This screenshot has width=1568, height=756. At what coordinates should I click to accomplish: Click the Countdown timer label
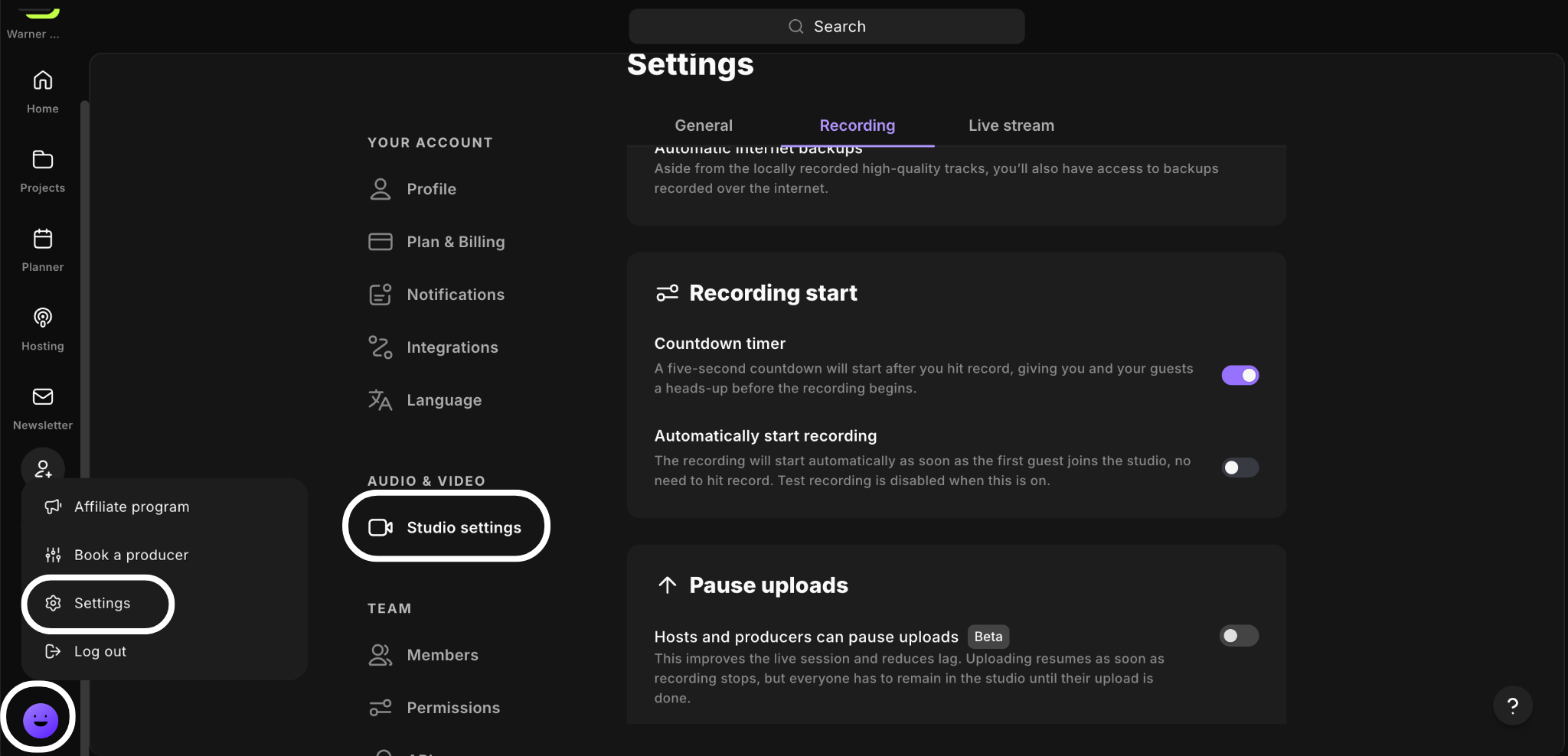tap(720, 344)
